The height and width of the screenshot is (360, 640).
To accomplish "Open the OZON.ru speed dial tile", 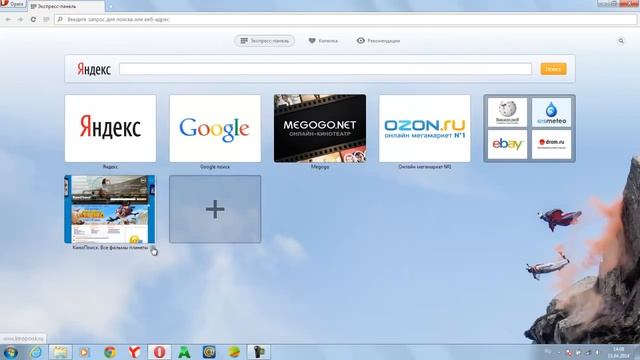I will (424, 129).
